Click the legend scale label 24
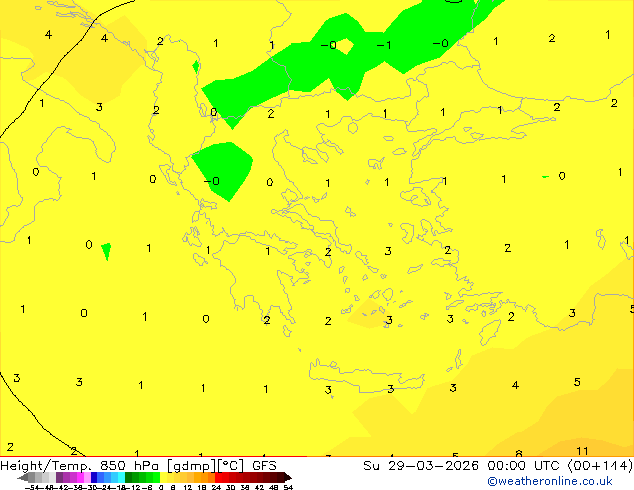Viewport: 634px width, 490px height. [216, 487]
